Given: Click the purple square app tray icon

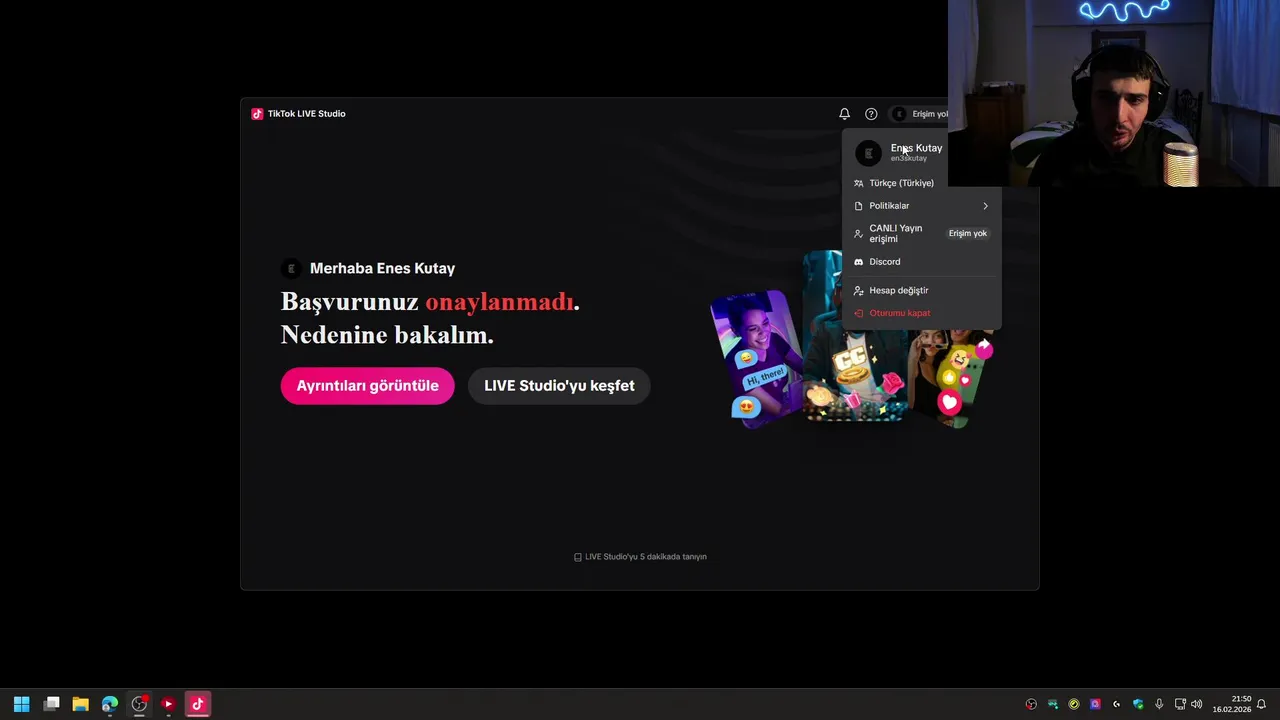Looking at the screenshot, I should pyautogui.click(x=1095, y=704).
